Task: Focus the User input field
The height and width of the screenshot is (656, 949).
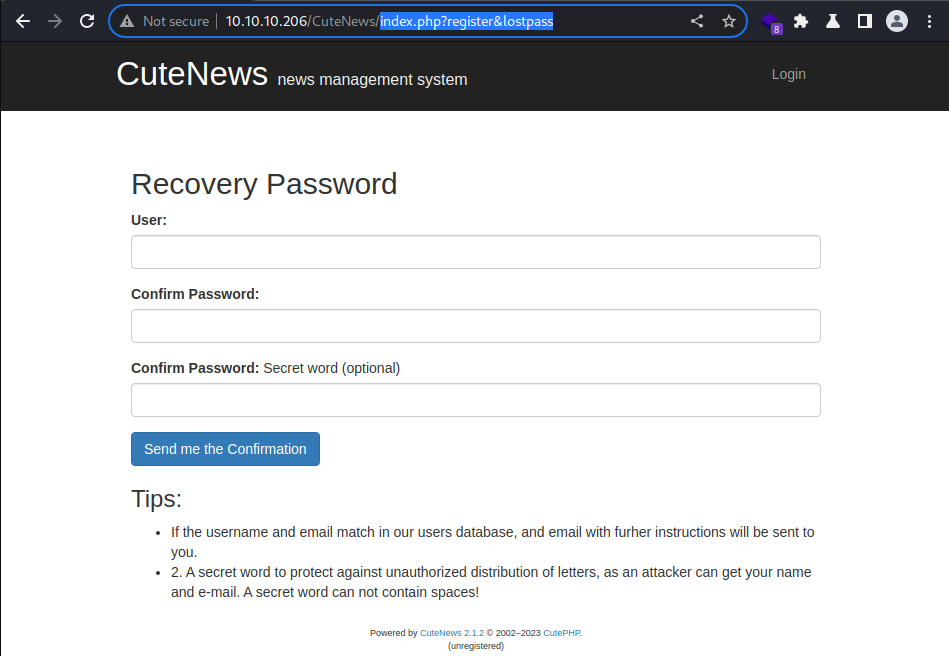Action: [476, 252]
